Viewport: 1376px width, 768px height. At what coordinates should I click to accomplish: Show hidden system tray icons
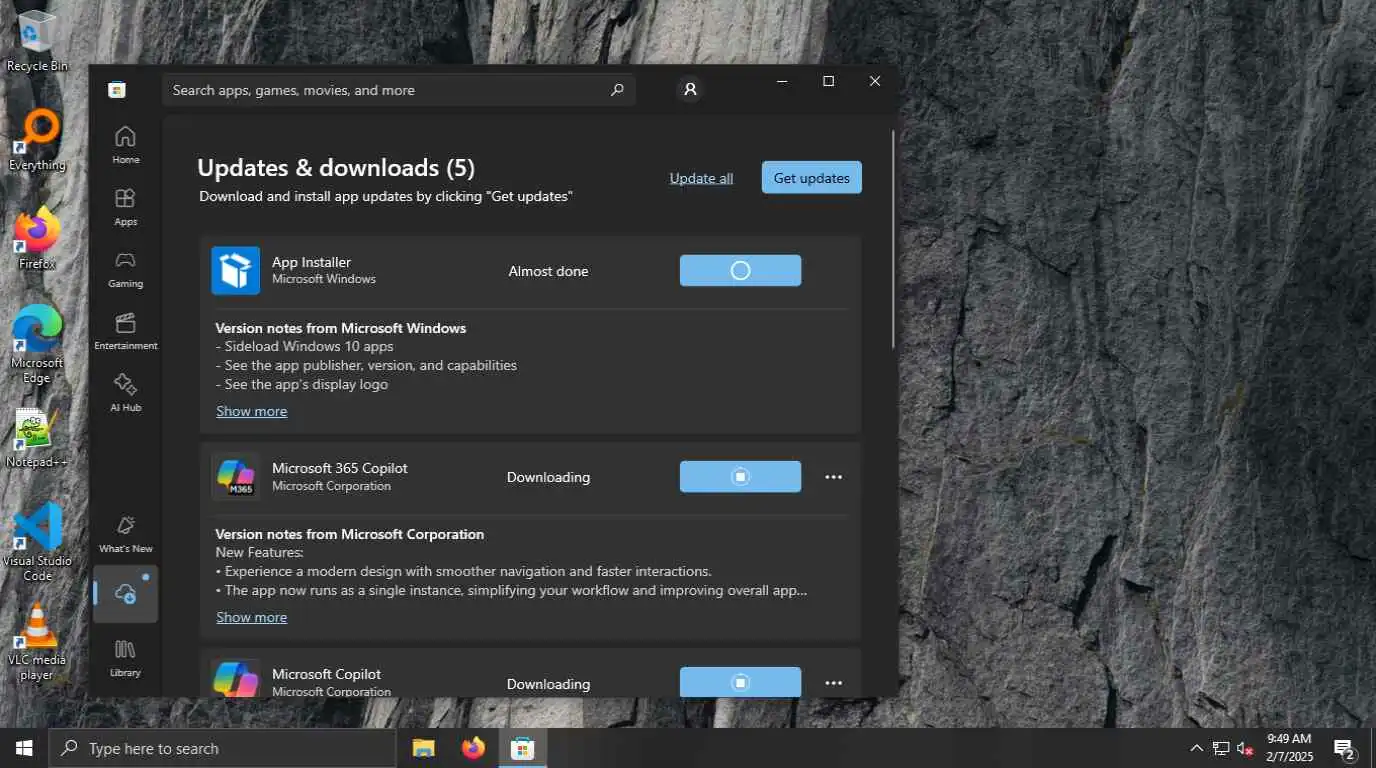pyautogui.click(x=1196, y=748)
